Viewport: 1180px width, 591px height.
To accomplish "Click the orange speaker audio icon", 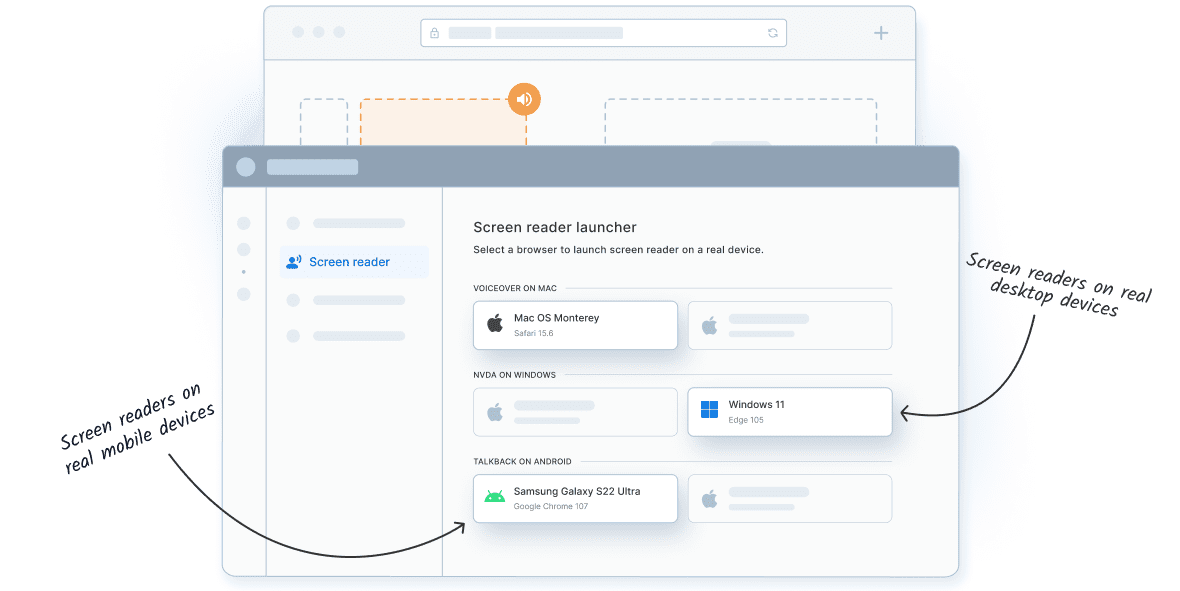I will pyautogui.click(x=524, y=99).
